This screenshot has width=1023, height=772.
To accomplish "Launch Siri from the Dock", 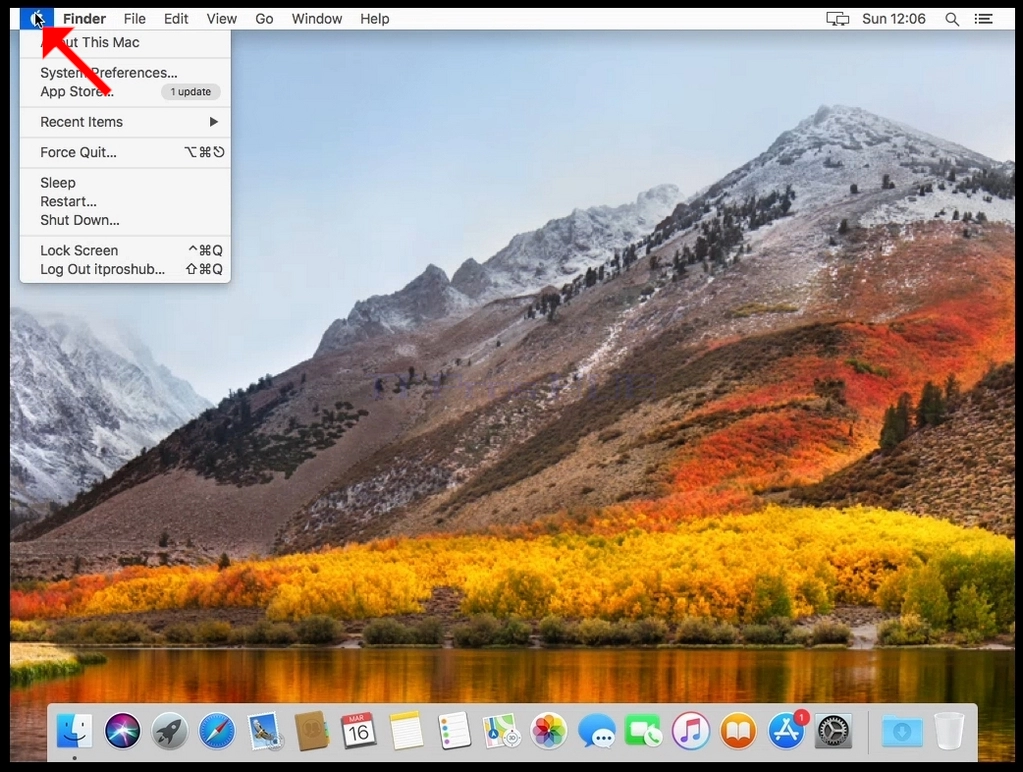I will click(x=122, y=730).
